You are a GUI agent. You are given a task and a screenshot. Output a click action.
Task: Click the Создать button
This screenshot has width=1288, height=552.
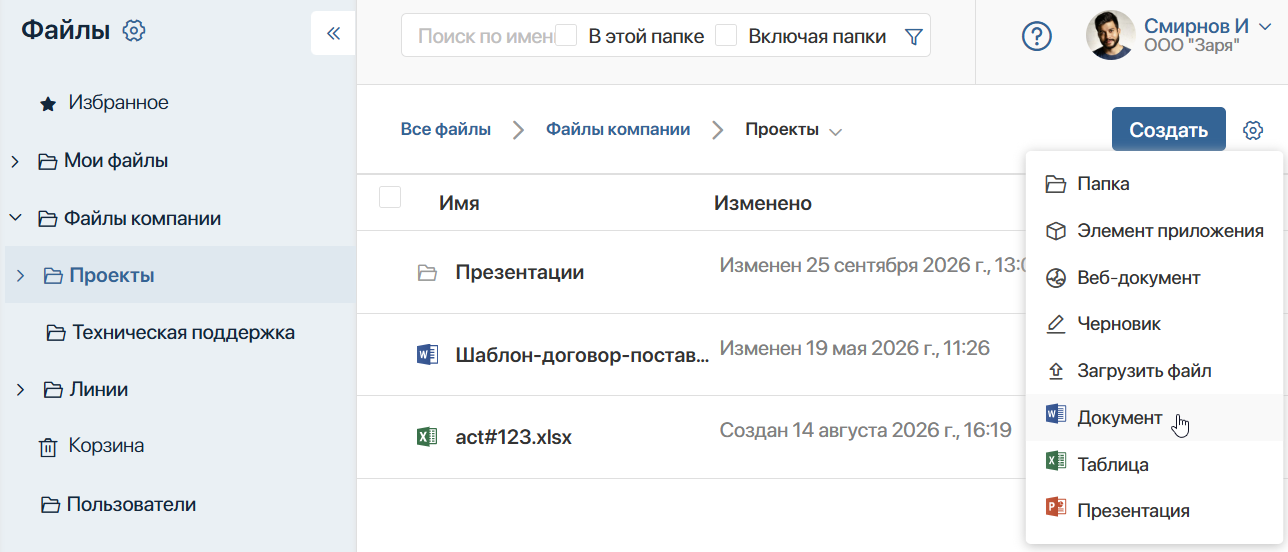(1169, 130)
